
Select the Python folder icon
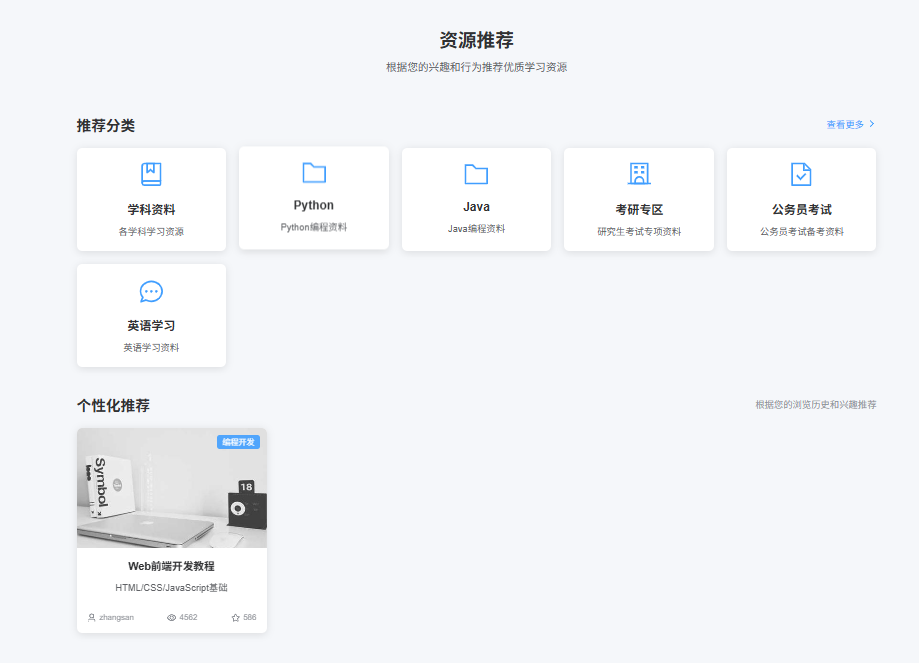click(x=313, y=172)
